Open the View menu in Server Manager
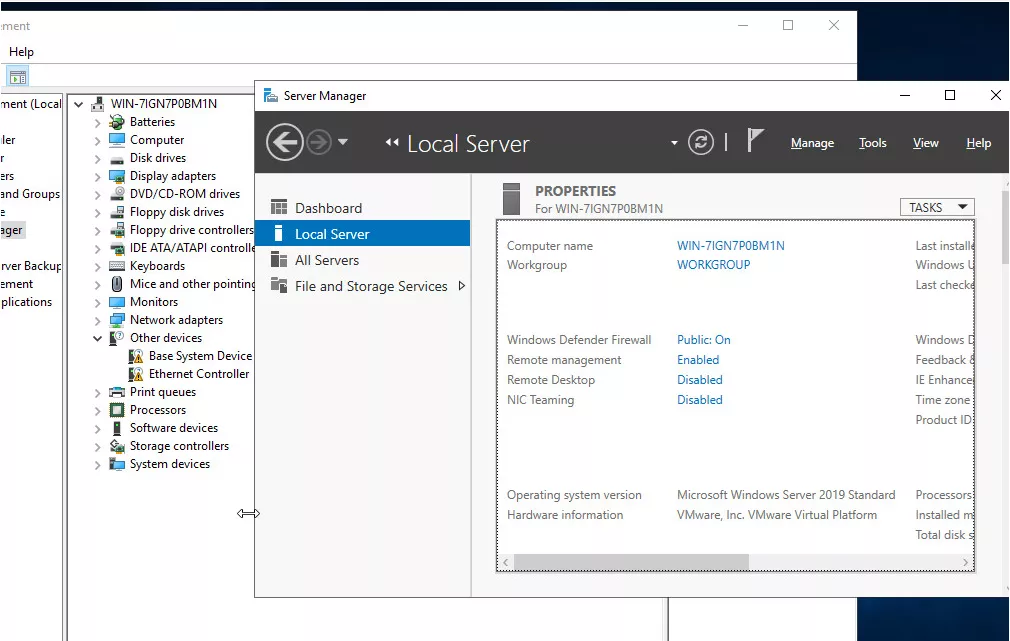1010x641 pixels. click(x=926, y=143)
